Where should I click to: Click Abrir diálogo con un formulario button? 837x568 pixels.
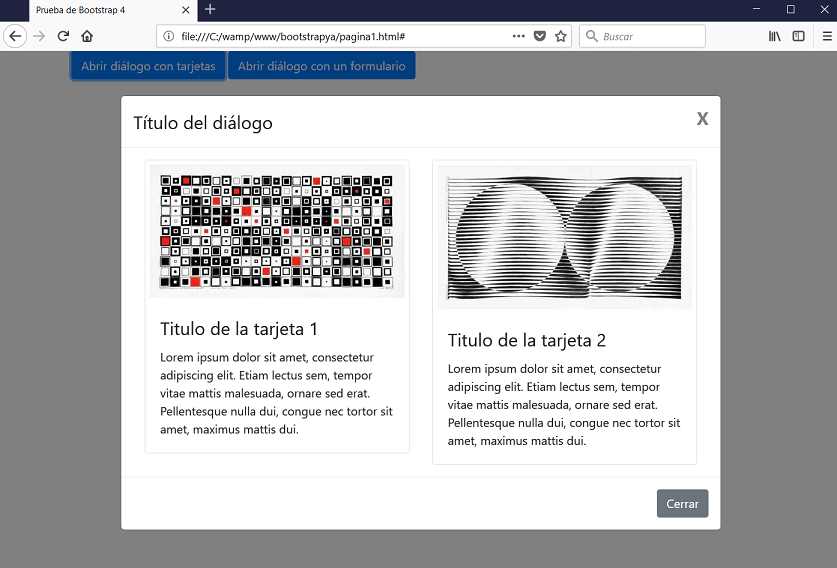(x=321, y=66)
